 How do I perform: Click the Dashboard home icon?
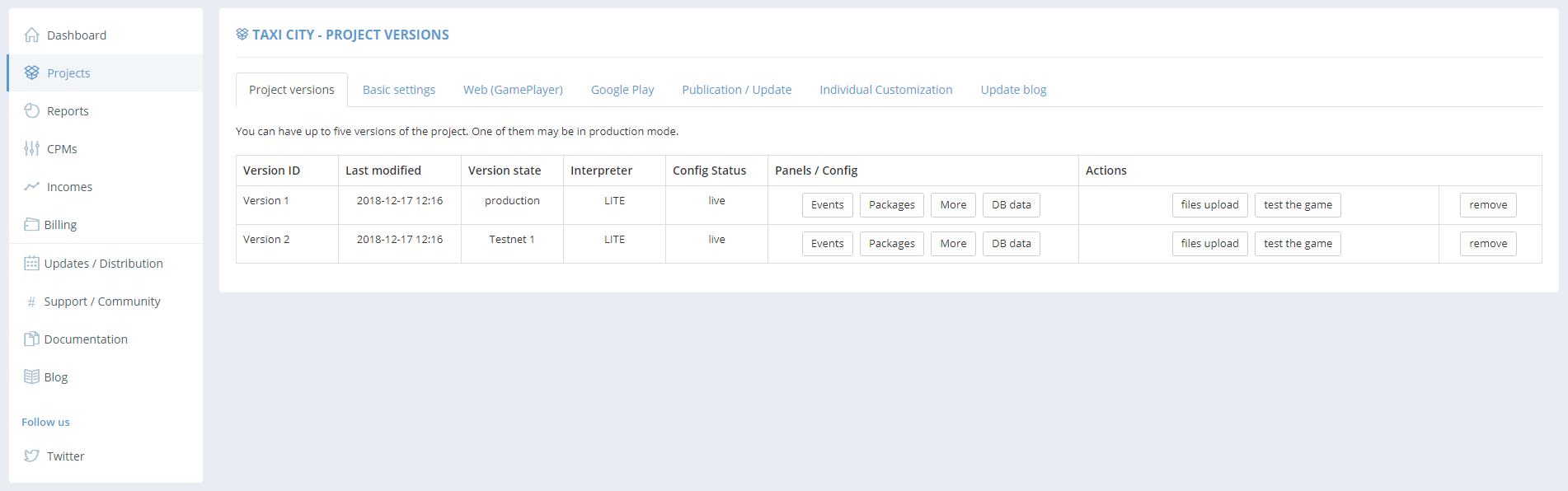click(32, 35)
